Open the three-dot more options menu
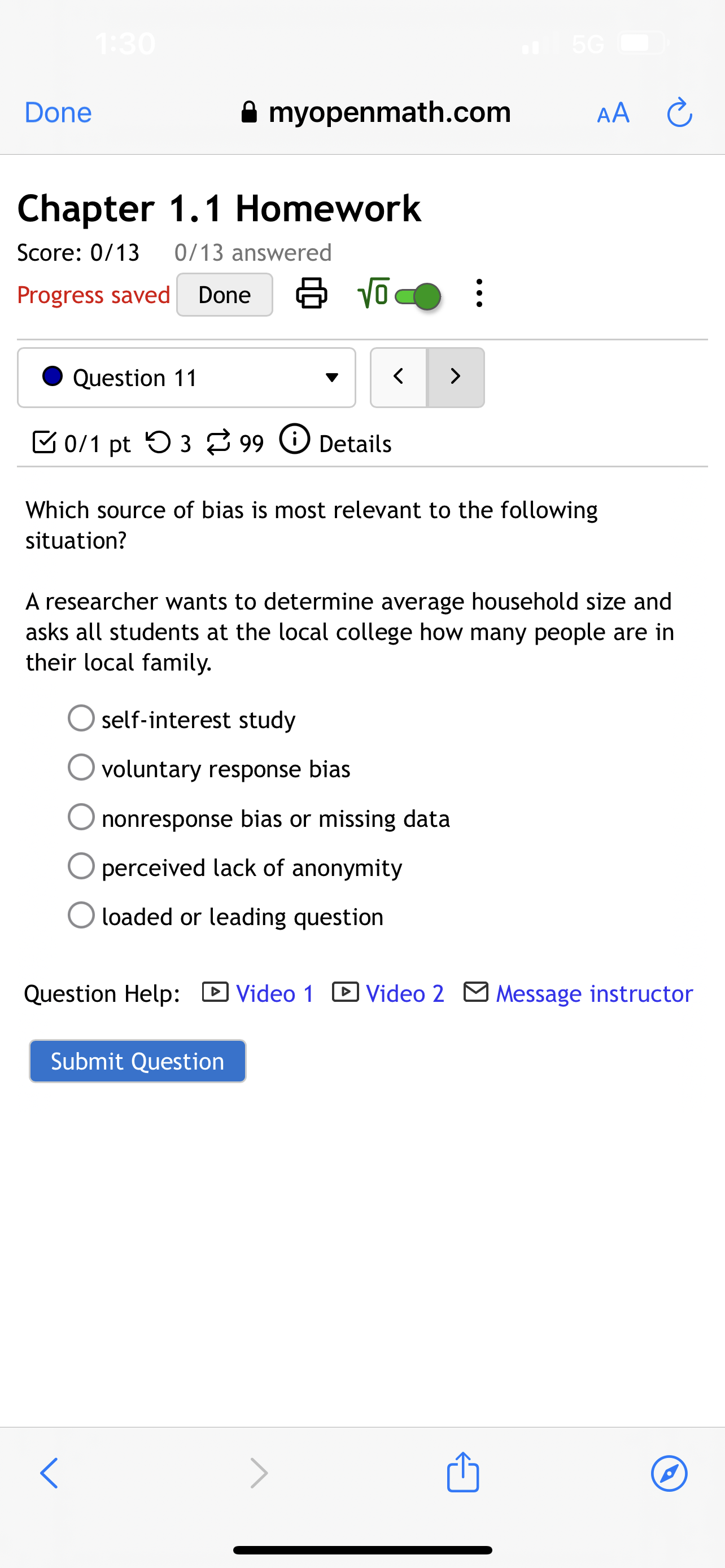Image resolution: width=725 pixels, height=1568 pixels. click(479, 294)
